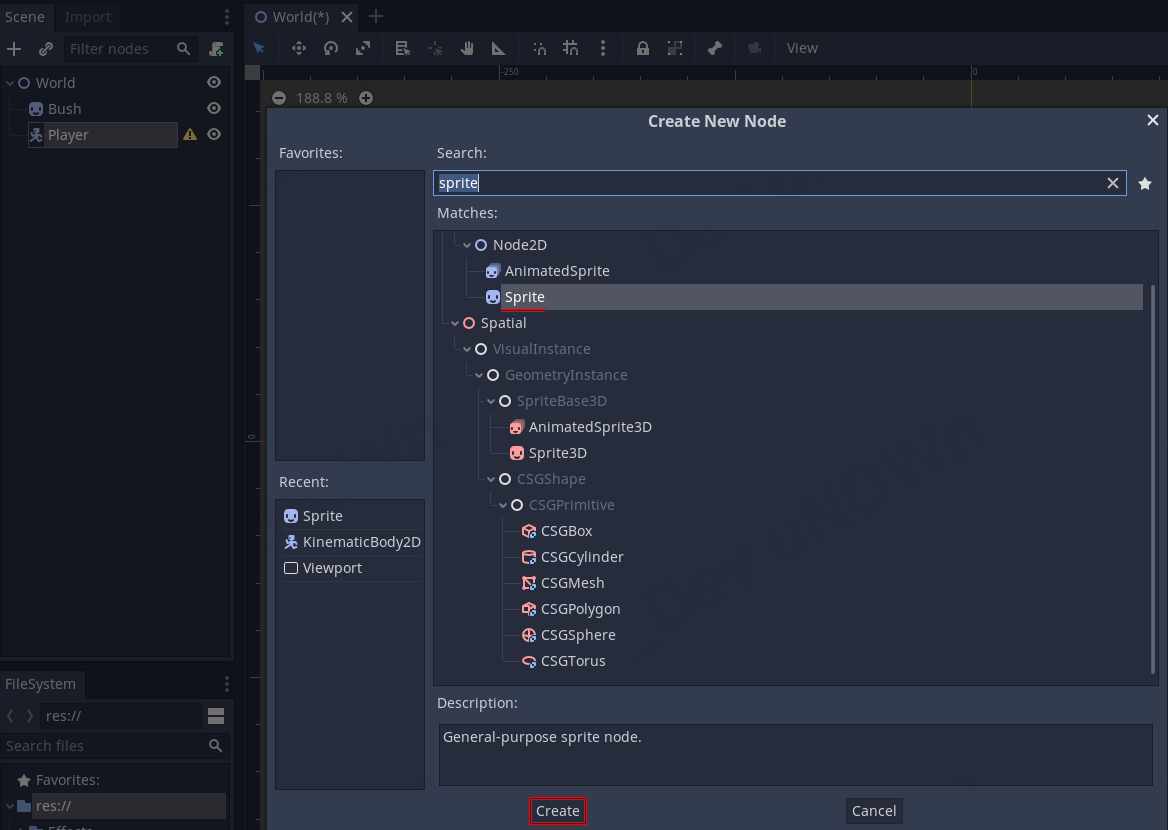Open snapping options three-dot menu

(x=603, y=48)
